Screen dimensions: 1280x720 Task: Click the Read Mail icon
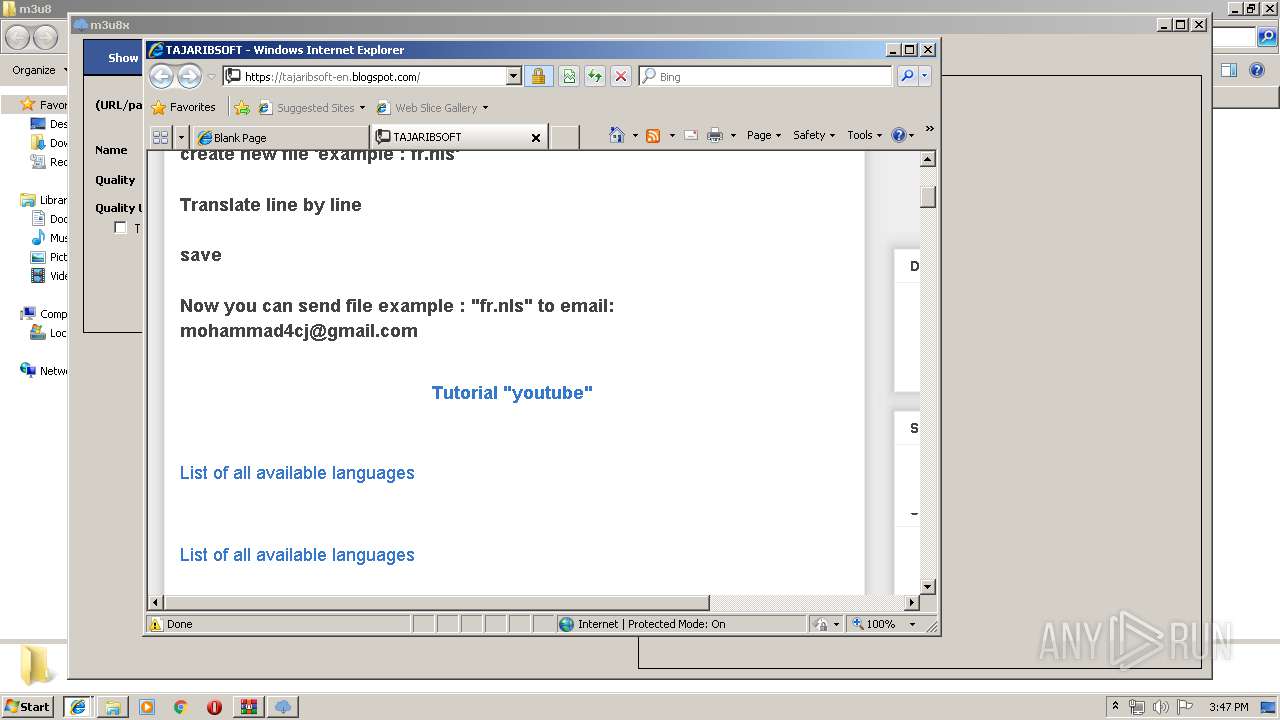(691, 135)
